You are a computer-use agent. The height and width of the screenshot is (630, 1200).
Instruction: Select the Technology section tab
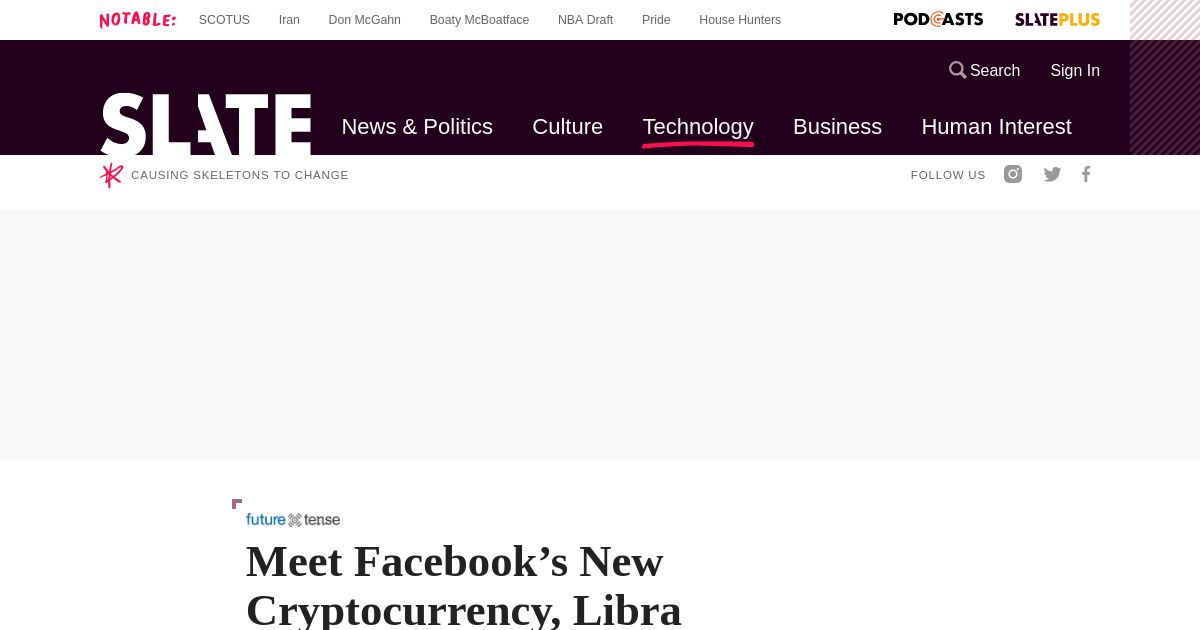click(x=698, y=127)
